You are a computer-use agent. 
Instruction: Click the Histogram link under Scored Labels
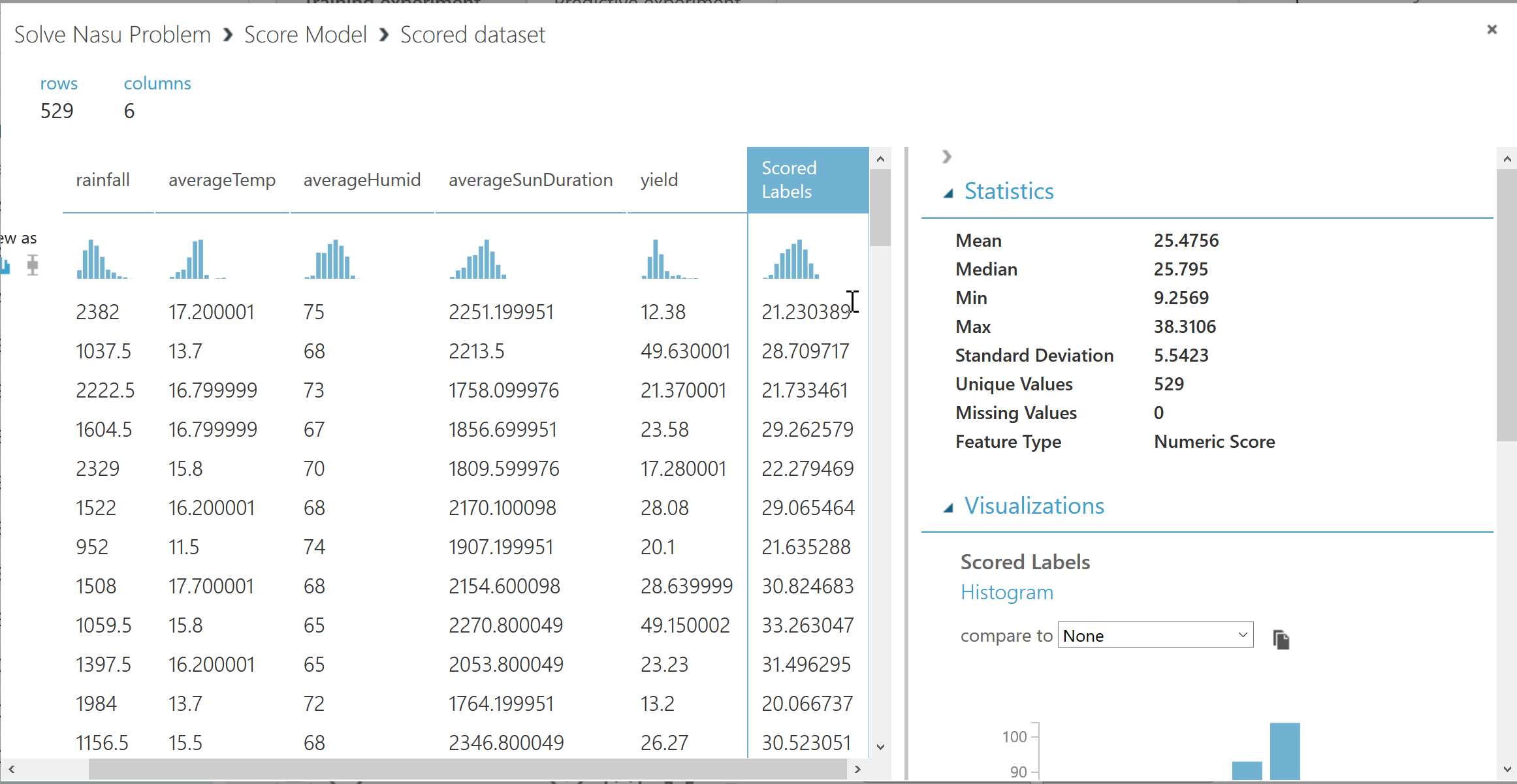[1006, 593]
